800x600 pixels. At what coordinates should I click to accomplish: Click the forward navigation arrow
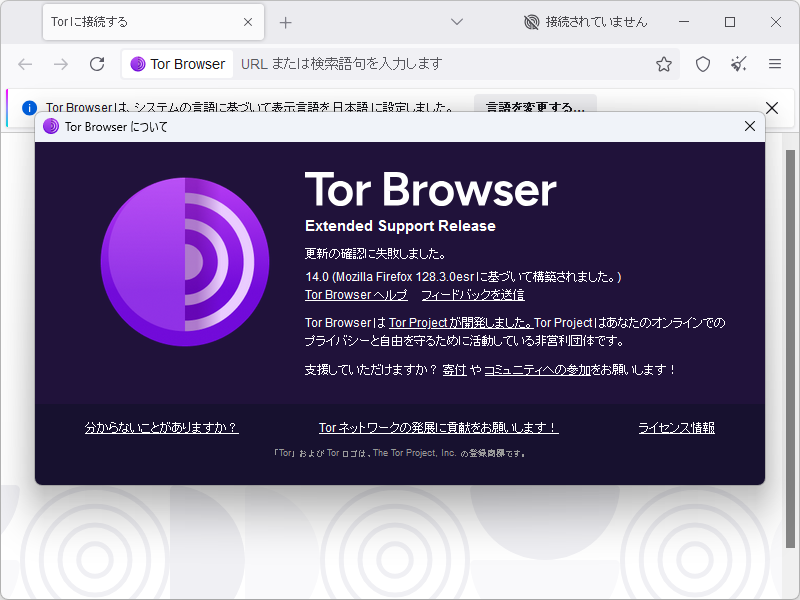(x=61, y=63)
